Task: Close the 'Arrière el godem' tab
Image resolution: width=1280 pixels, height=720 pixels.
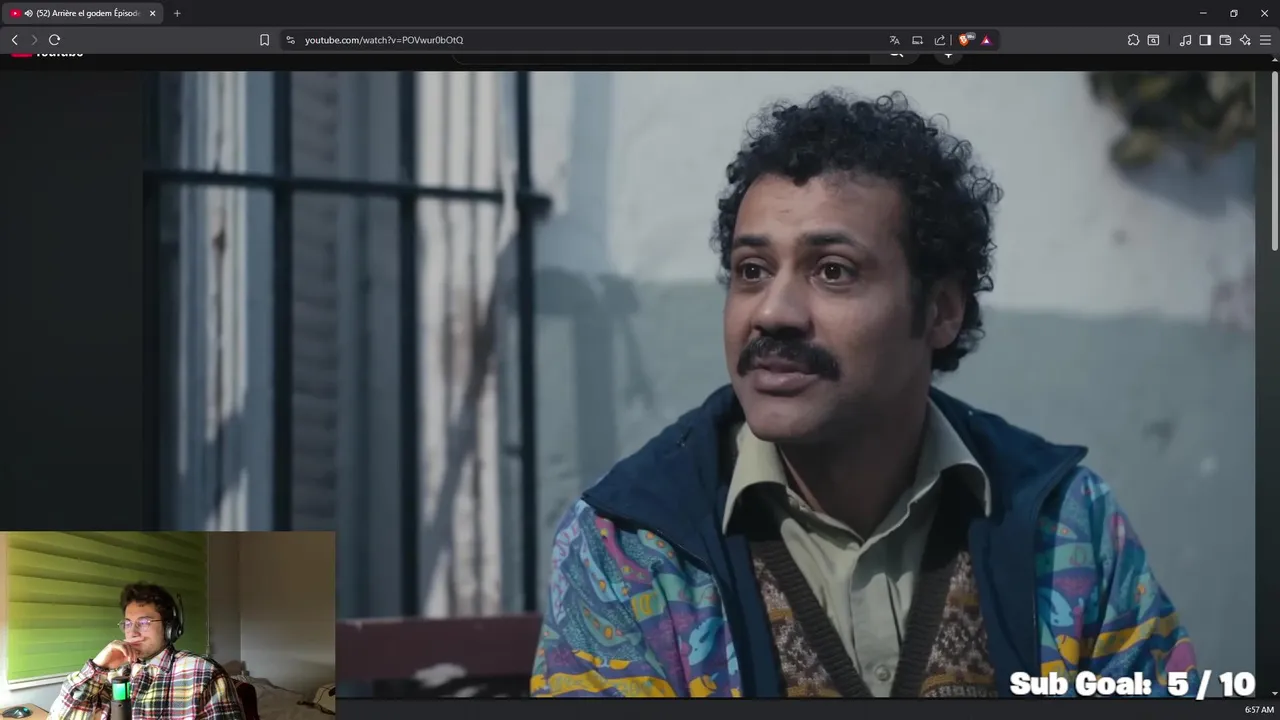Action: coord(153,13)
